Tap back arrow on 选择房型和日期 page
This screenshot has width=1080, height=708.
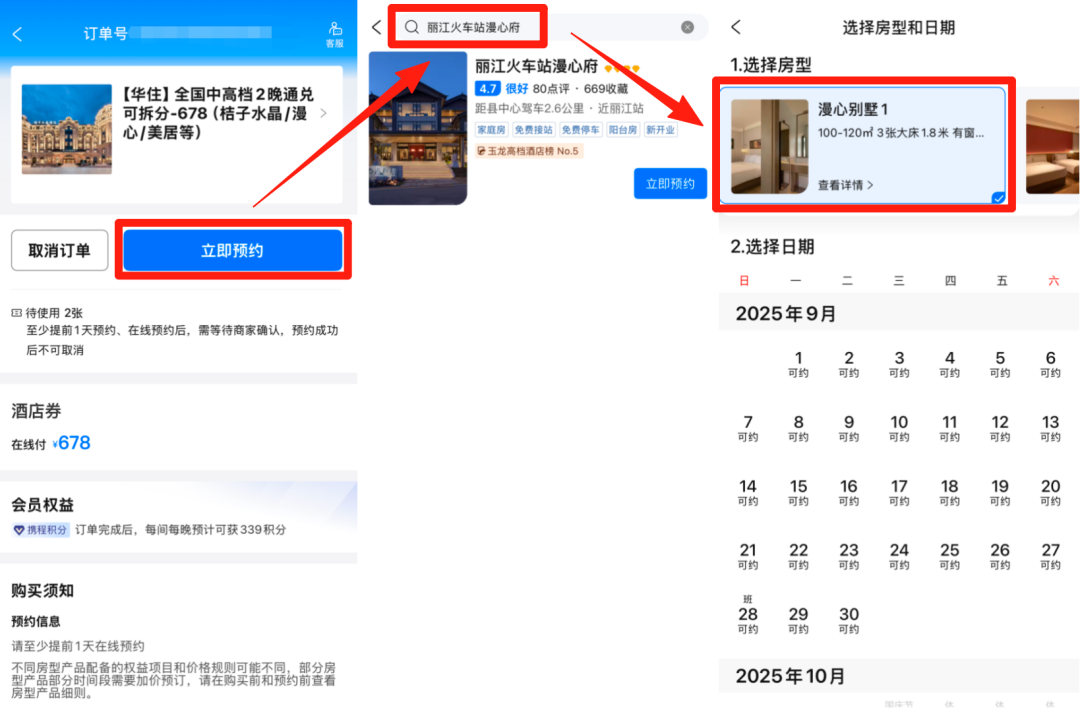click(x=735, y=28)
